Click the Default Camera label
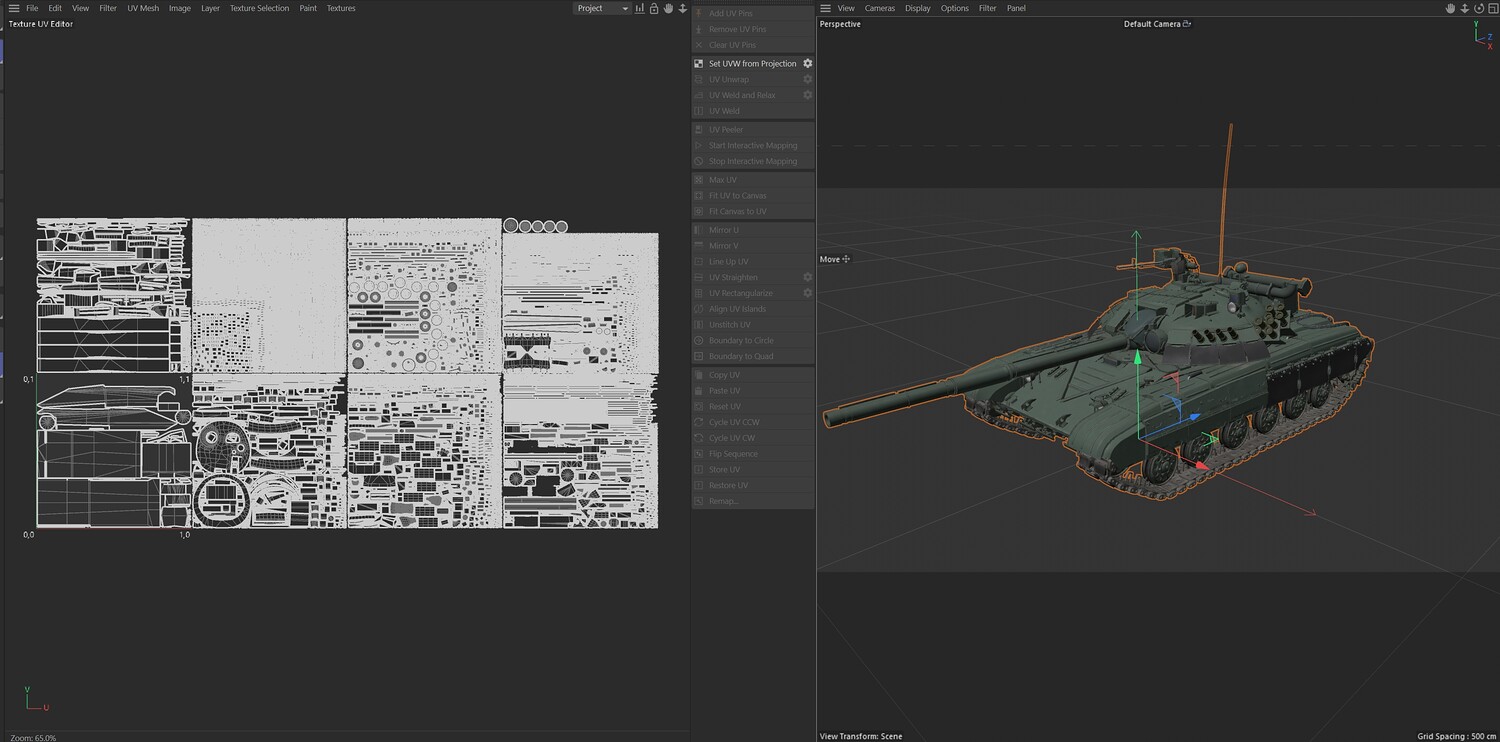This screenshot has width=1500, height=742. click(1152, 24)
